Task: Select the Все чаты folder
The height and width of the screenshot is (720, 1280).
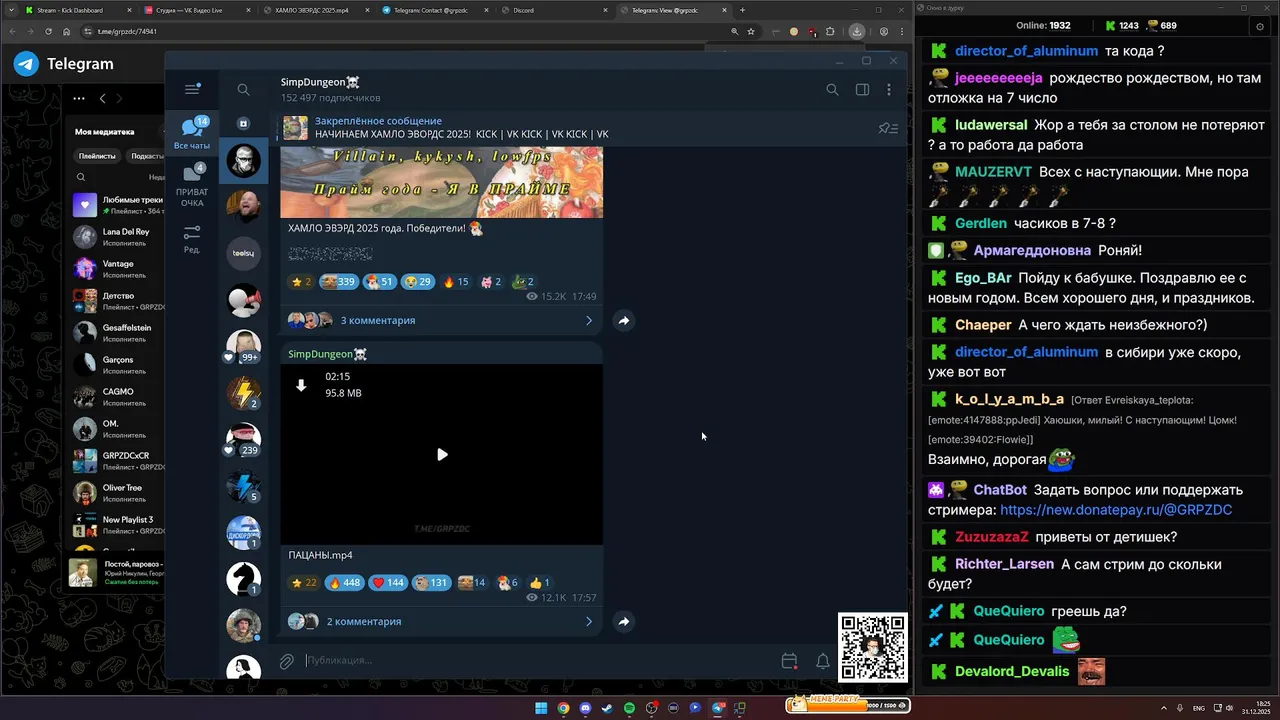Action: coord(192,132)
